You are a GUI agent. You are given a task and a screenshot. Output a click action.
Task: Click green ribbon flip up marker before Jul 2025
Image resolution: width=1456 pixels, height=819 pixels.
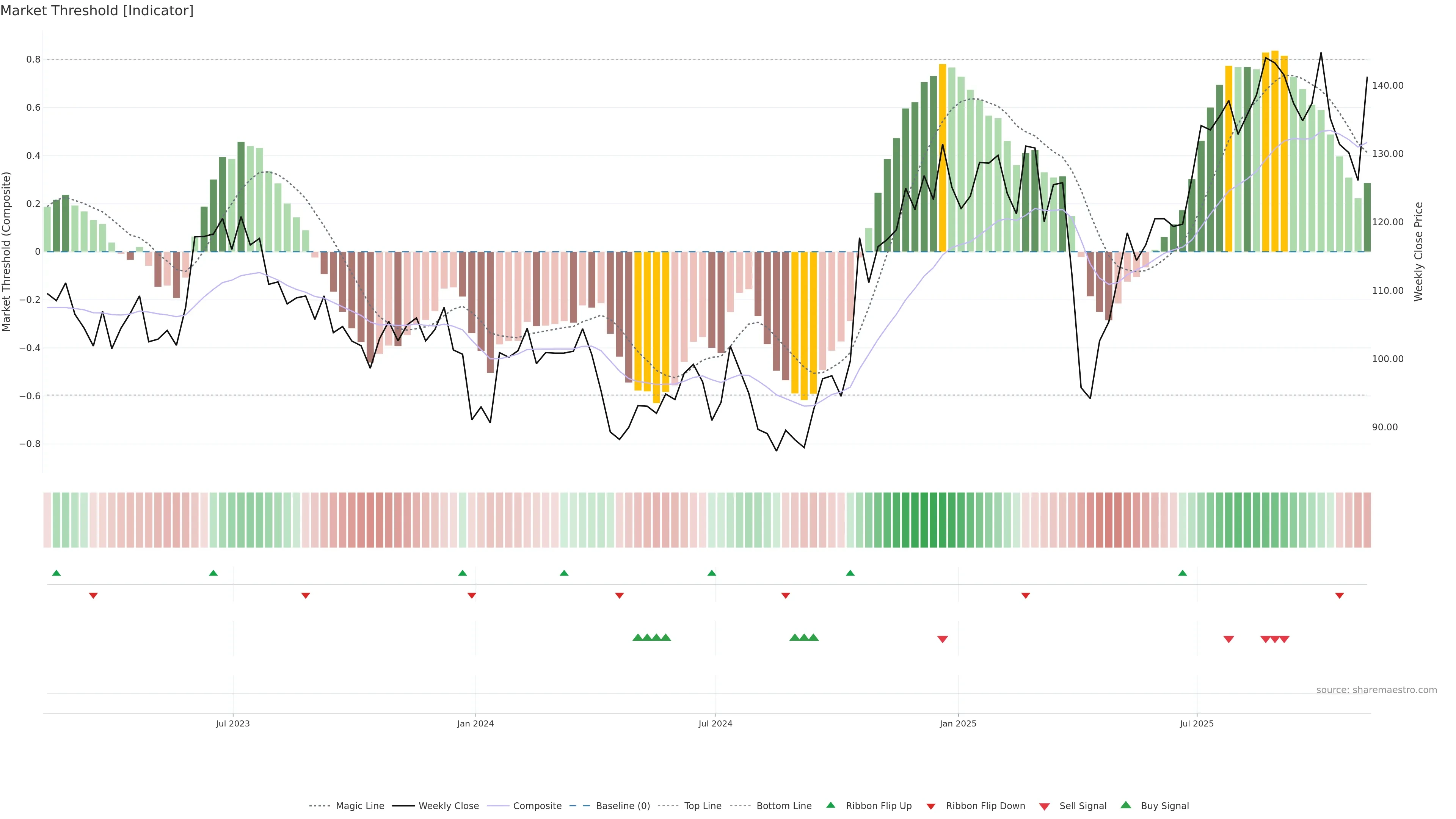pos(1183,573)
